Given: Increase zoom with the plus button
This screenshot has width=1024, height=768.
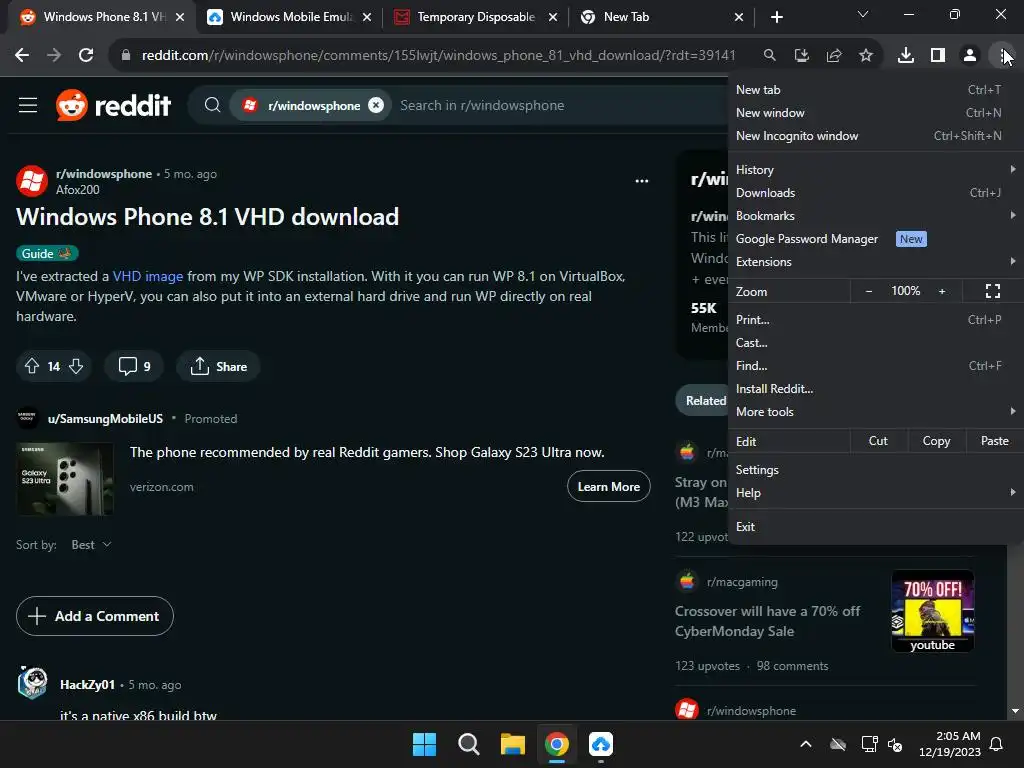Looking at the screenshot, I should 942,291.
